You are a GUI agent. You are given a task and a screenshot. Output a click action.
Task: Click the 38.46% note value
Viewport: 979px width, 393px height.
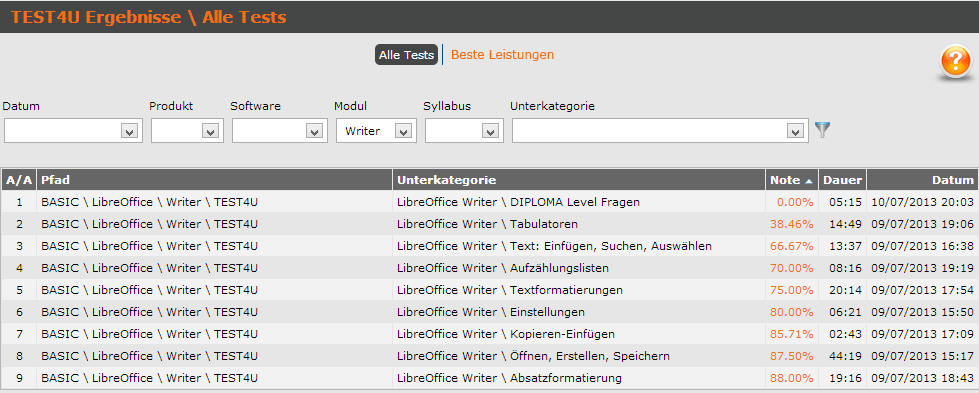pyautogui.click(x=792, y=224)
